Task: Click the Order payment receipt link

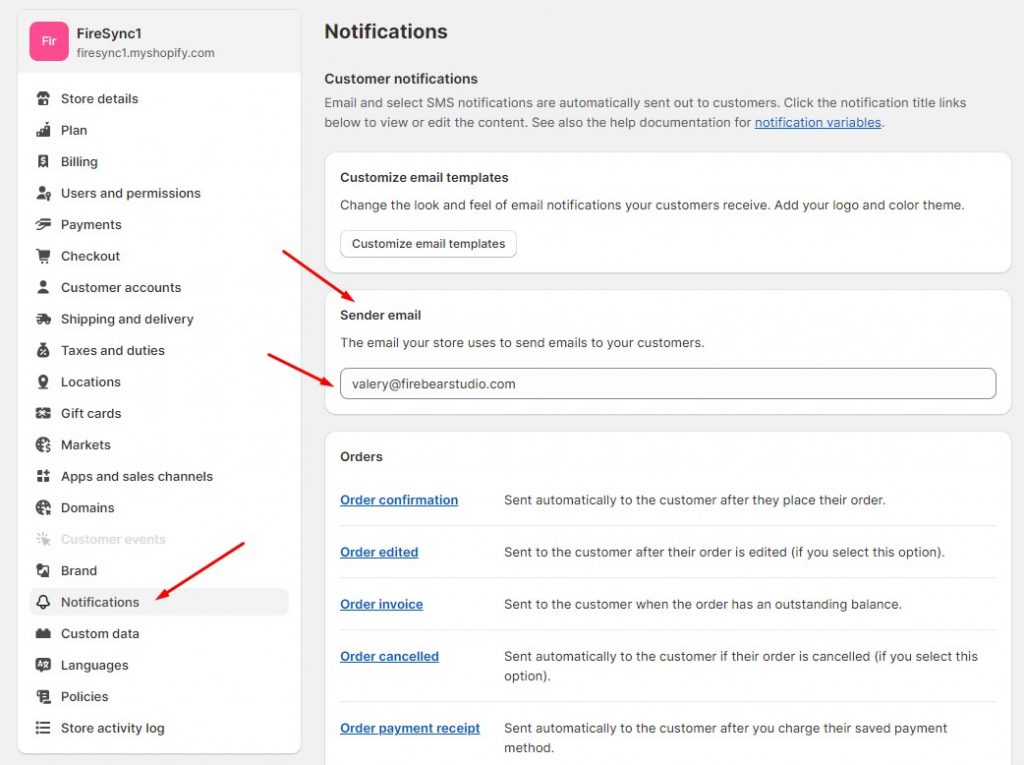Action: tap(410, 728)
